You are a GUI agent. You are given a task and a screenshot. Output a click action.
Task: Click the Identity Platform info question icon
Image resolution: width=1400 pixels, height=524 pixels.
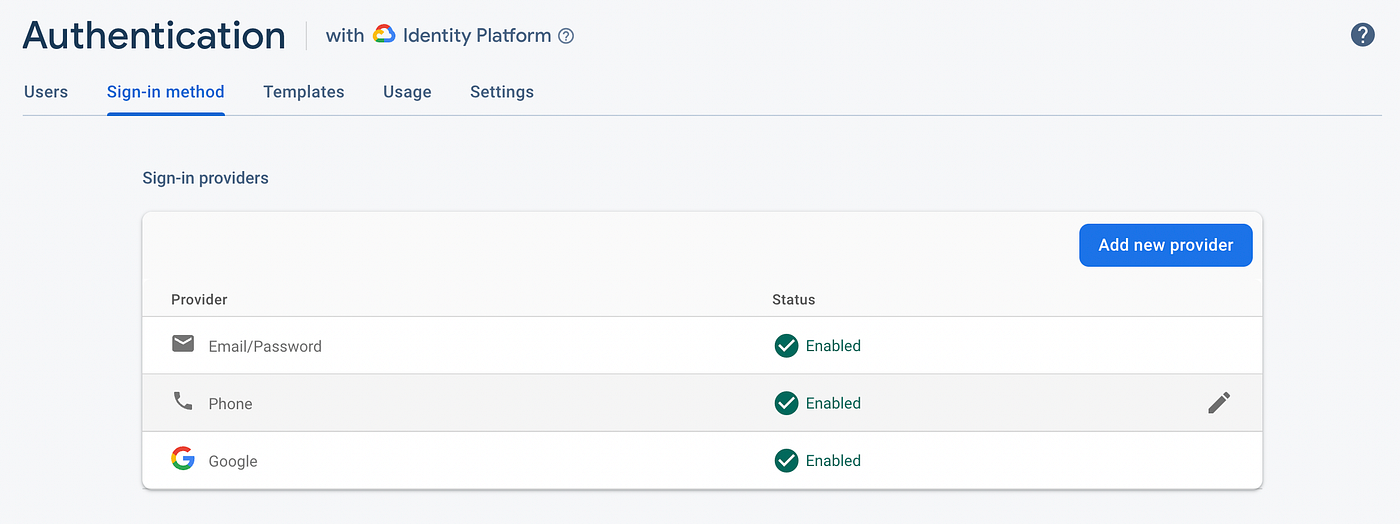(x=566, y=37)
